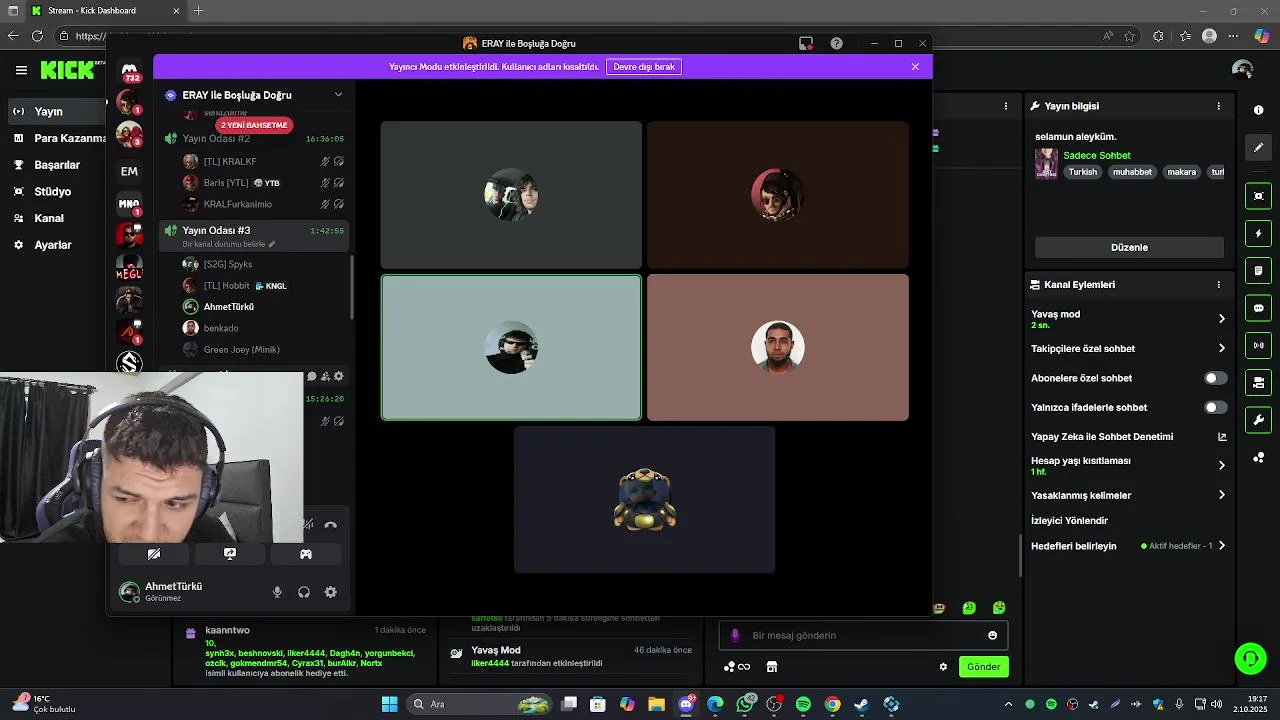
Task: Toggle Discord camera button
Action: [154, 554]
